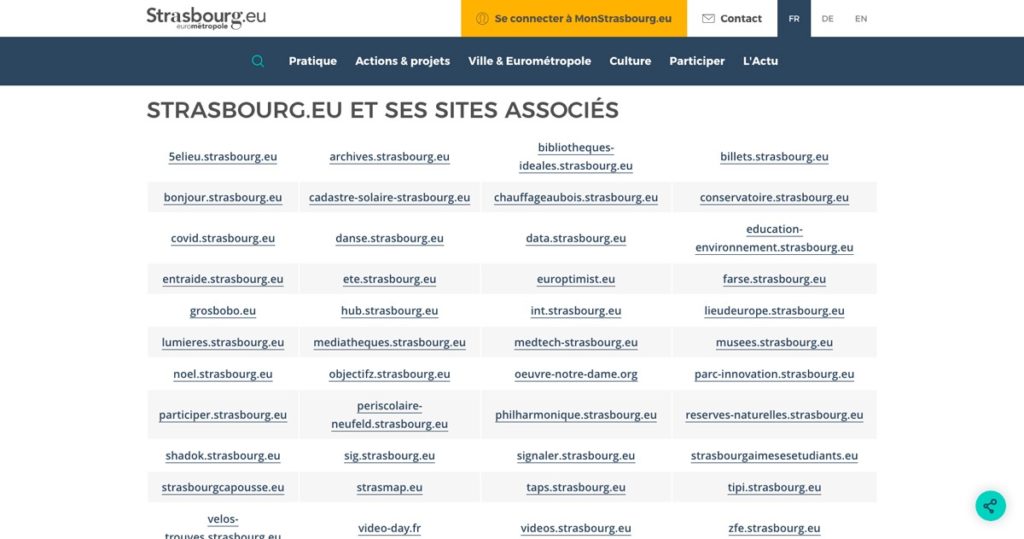1024x539 pixels.
Task: Visit data.strasbourg.eu site link
Action: click(576, 239)
